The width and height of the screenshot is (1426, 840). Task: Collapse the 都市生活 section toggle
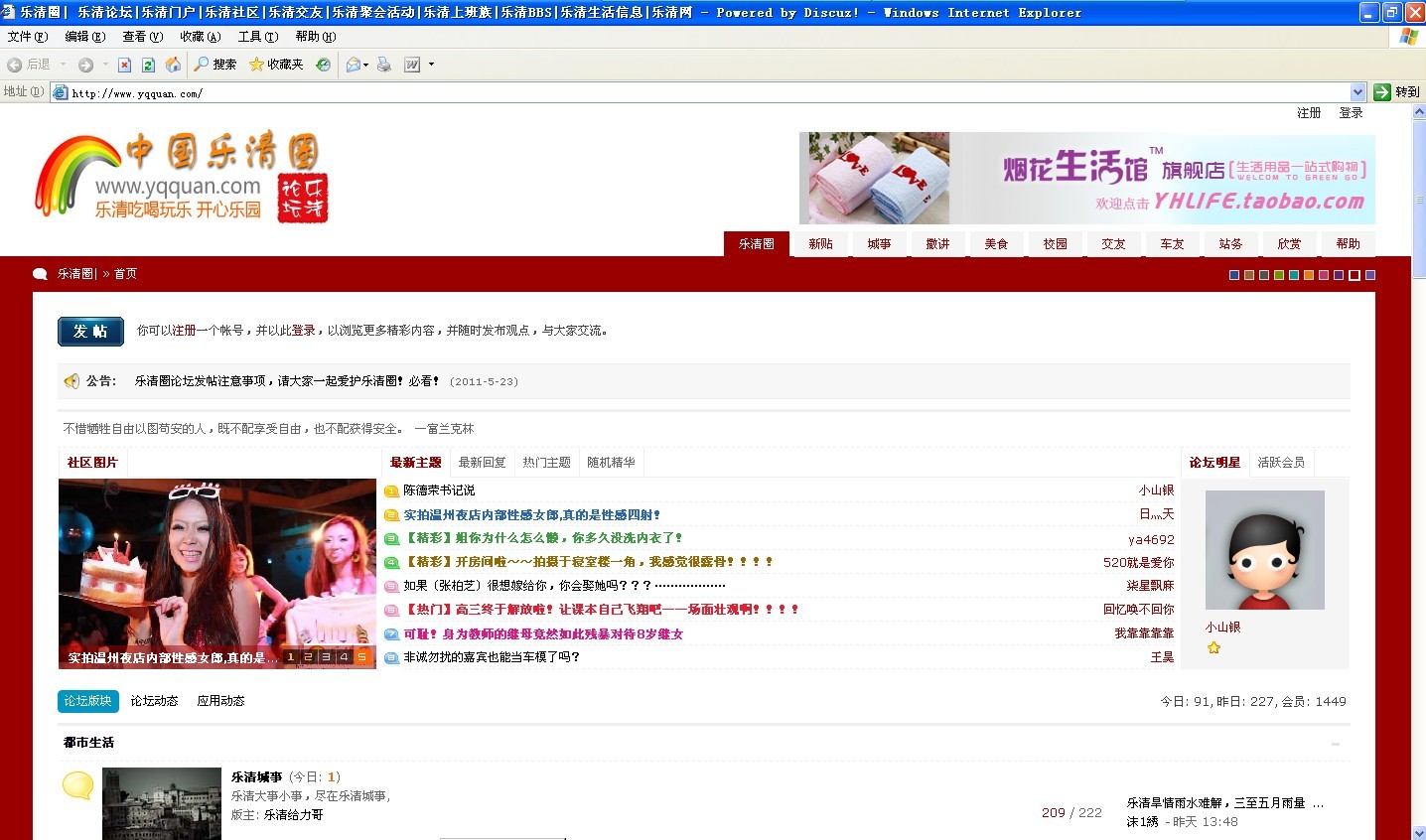(1336, 743)
